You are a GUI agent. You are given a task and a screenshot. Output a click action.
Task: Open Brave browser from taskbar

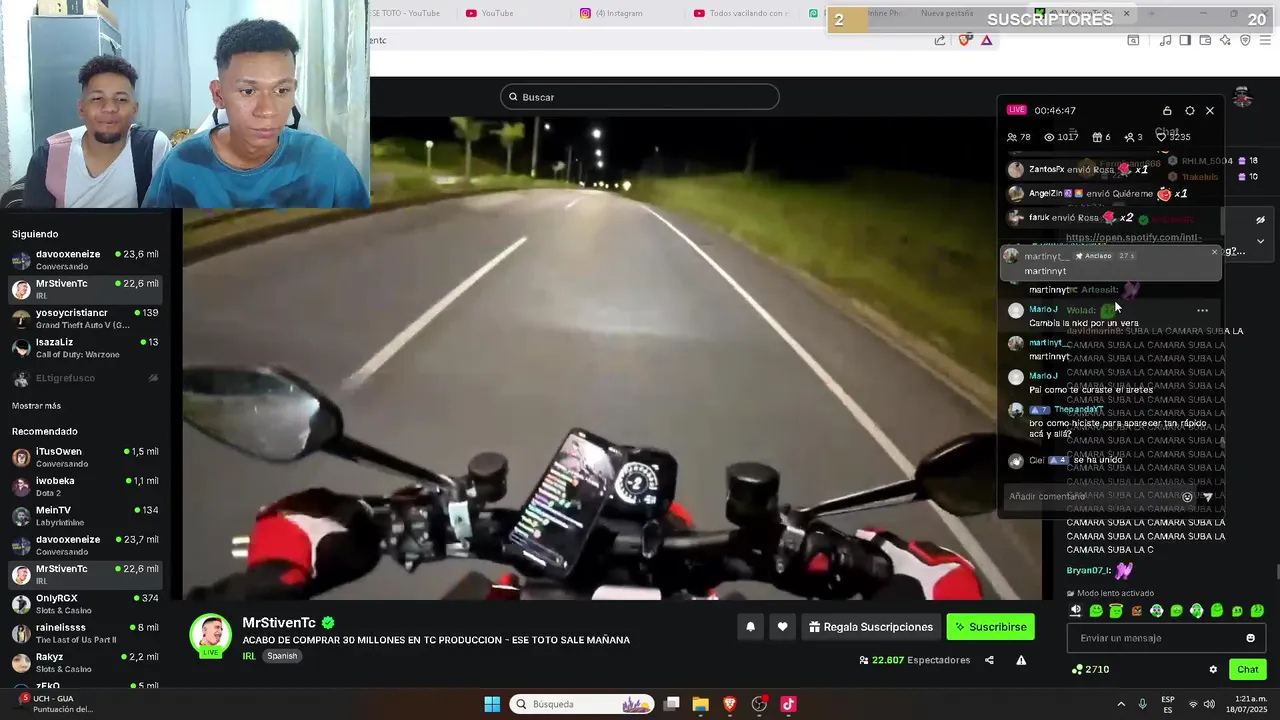pos(729,704)
